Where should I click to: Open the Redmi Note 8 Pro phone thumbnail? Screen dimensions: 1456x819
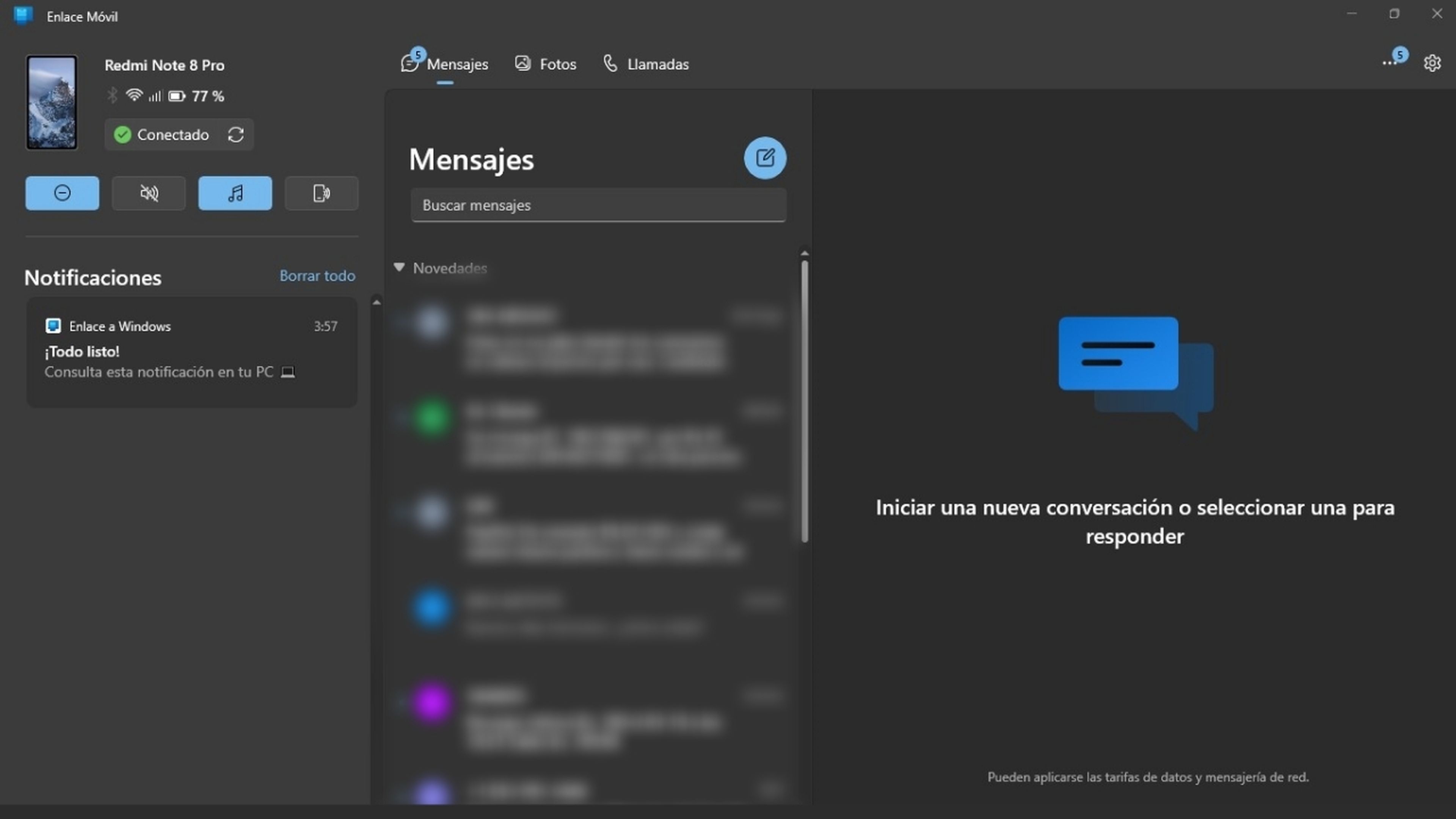point(52,102)
